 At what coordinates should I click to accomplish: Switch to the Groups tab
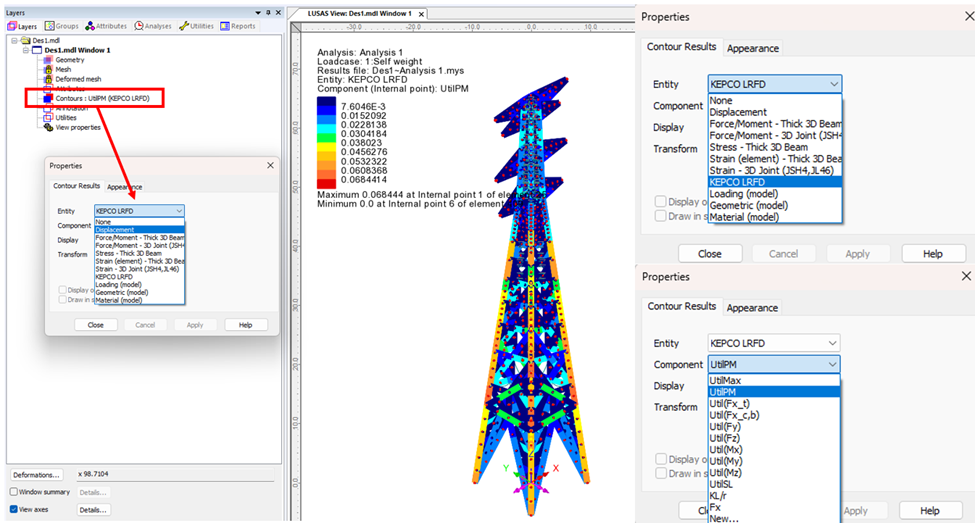pos(62,26)
